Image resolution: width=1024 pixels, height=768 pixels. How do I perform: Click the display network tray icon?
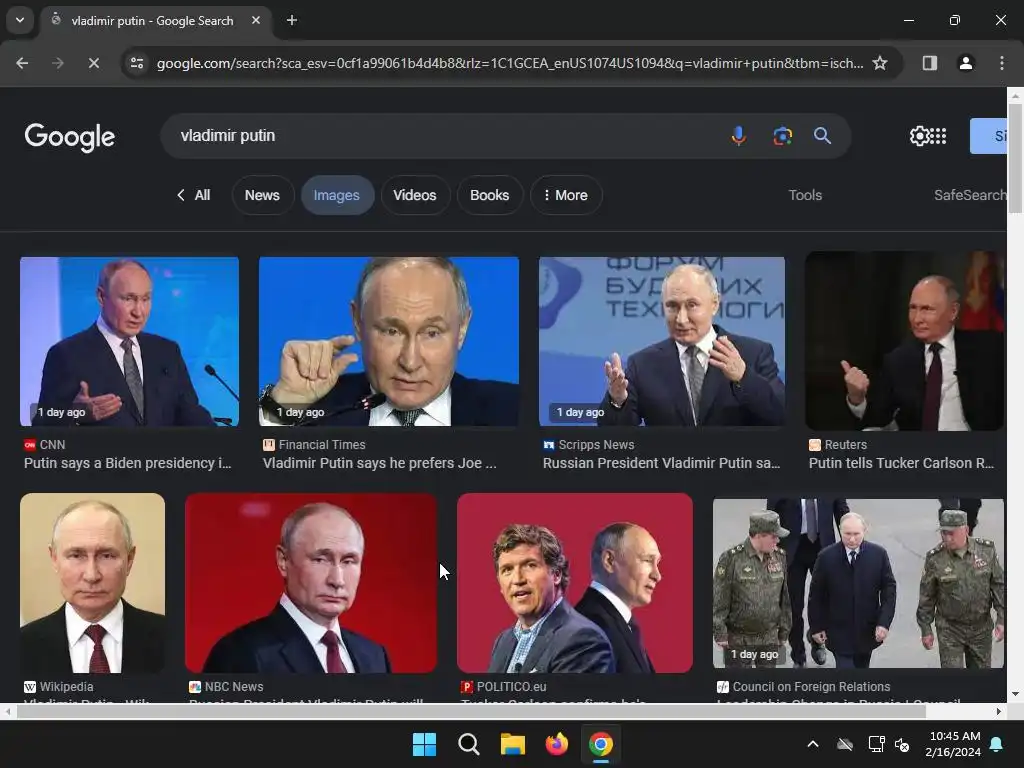click(876, 744)
